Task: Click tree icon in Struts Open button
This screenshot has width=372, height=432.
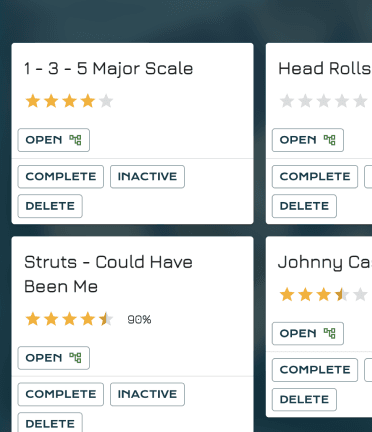Action: click(75, 358)
